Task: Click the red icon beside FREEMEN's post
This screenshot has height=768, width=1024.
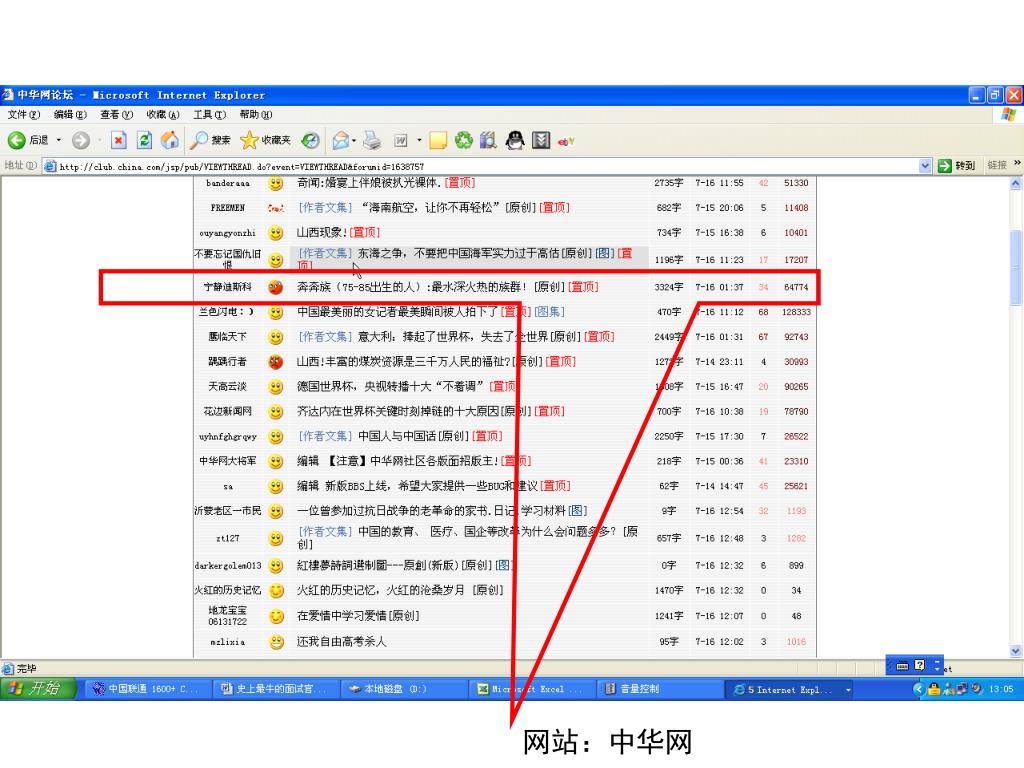Action: tap(276, 208)
